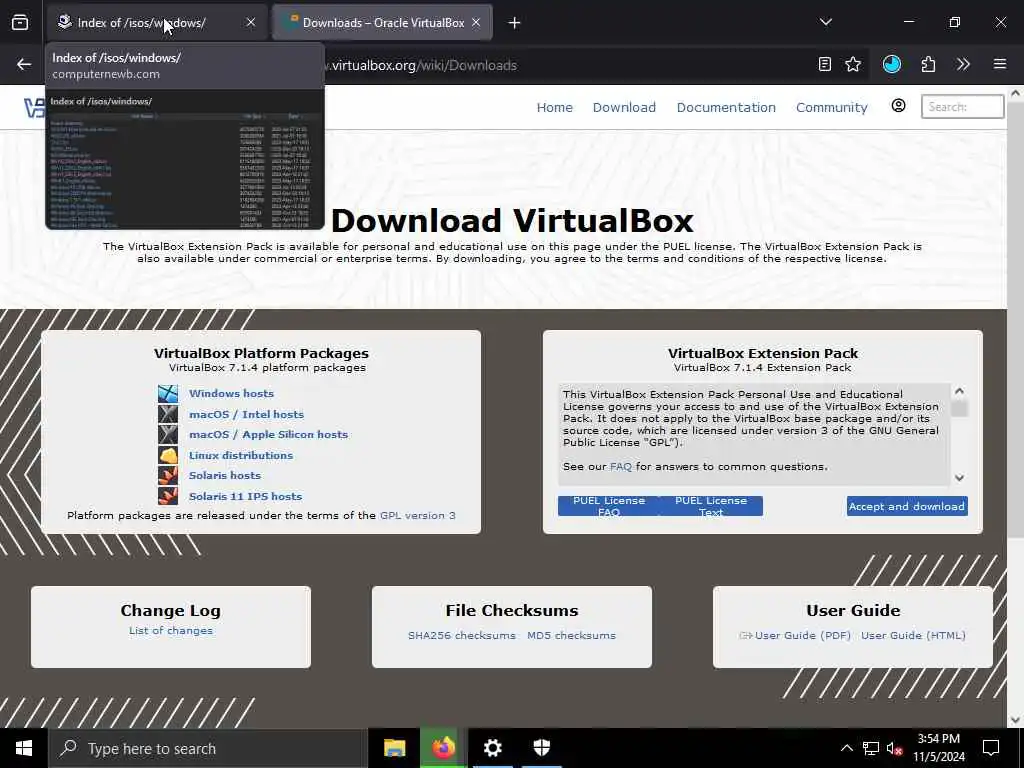
Task: Click the Windows hosts icon
Action: point(168,393)
